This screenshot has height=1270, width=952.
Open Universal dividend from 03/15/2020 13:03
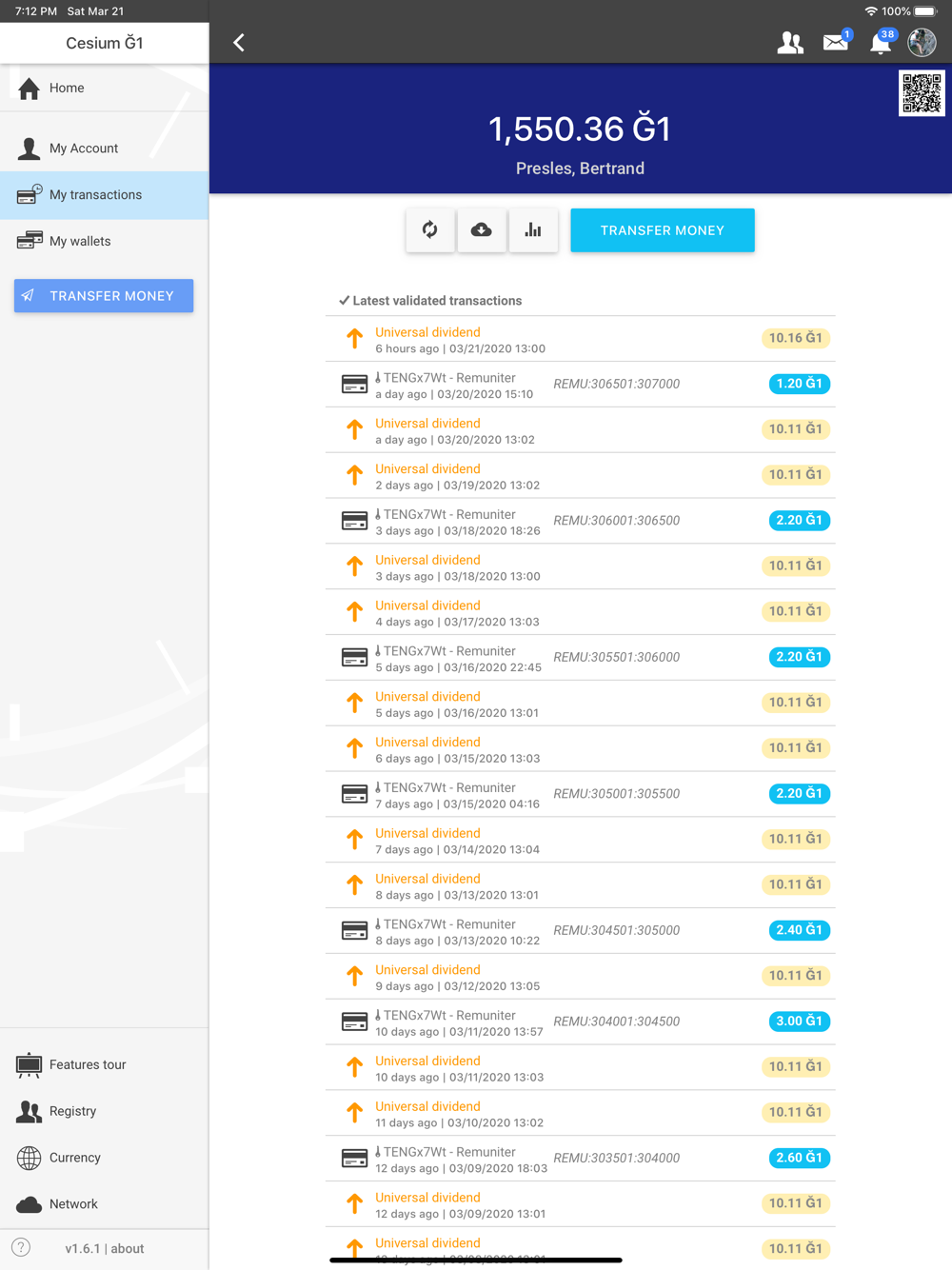581,749
